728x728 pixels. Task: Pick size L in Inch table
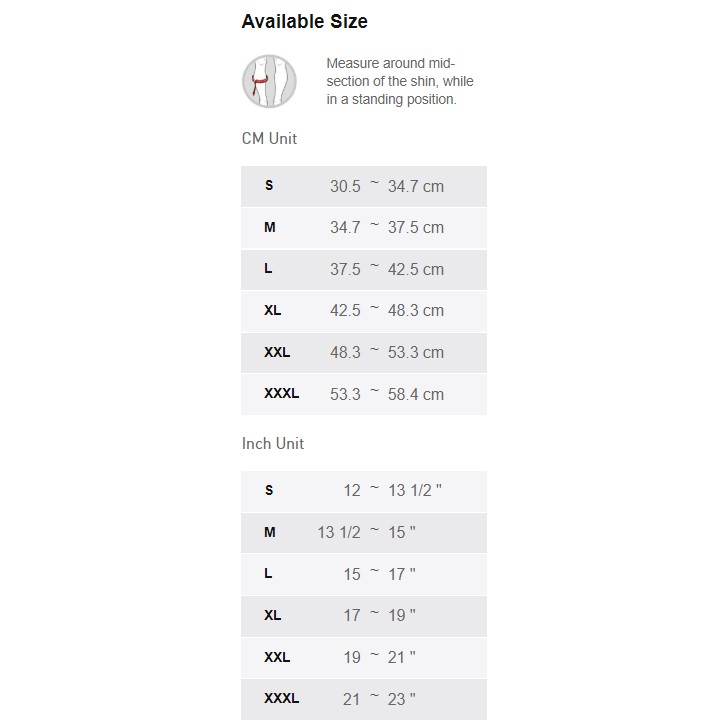click(x=268, y=574)
